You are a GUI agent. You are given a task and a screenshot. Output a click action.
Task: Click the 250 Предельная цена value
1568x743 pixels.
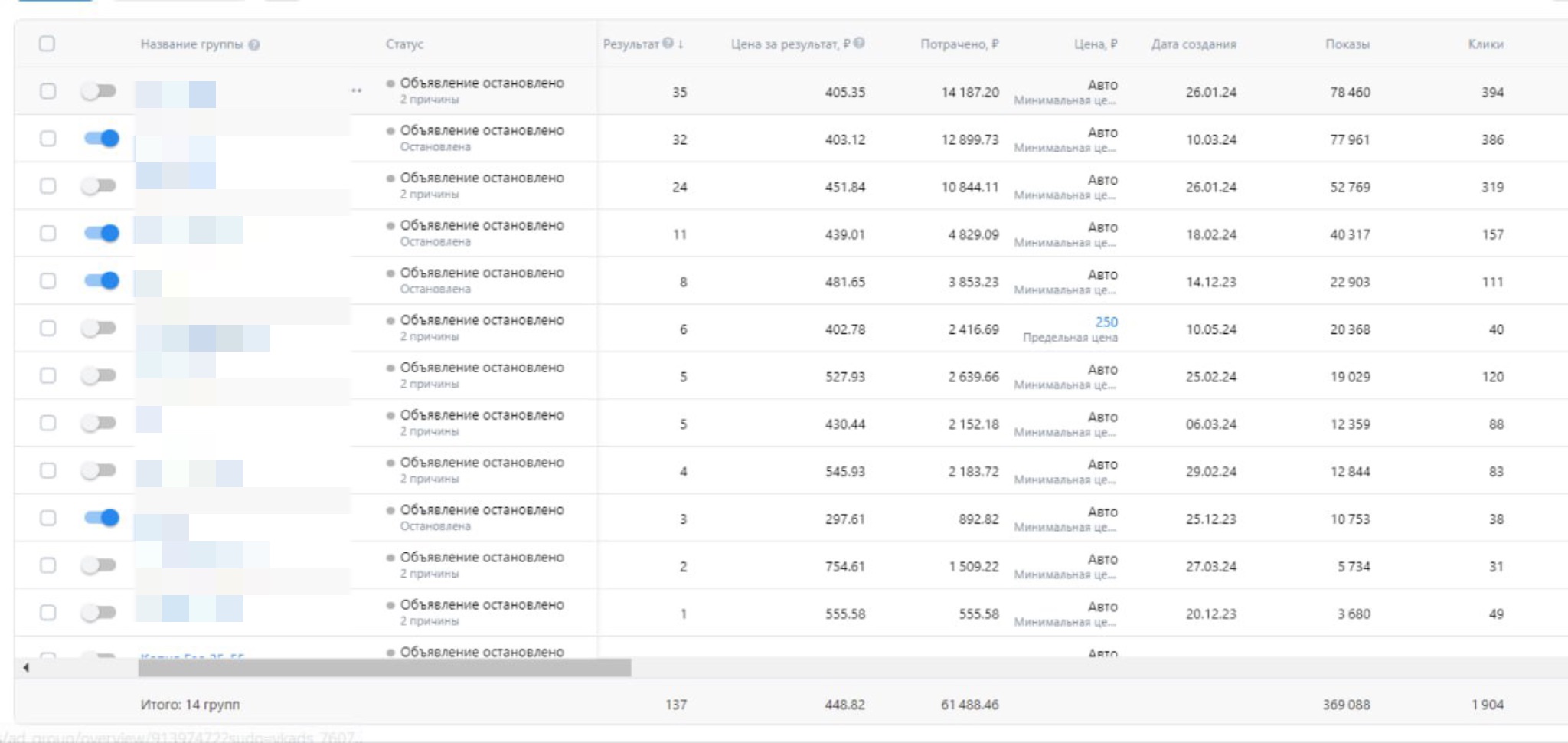pyautogui.click(x=1106, y=322)
